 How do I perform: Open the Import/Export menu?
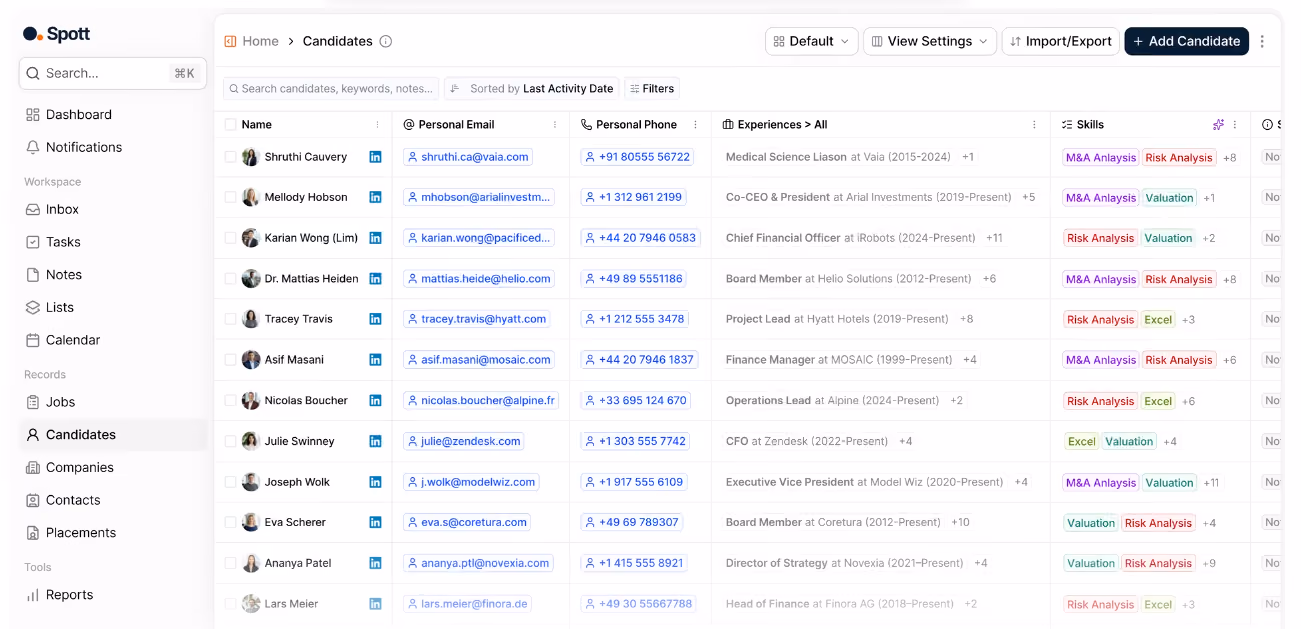(x=1060, y=41)
